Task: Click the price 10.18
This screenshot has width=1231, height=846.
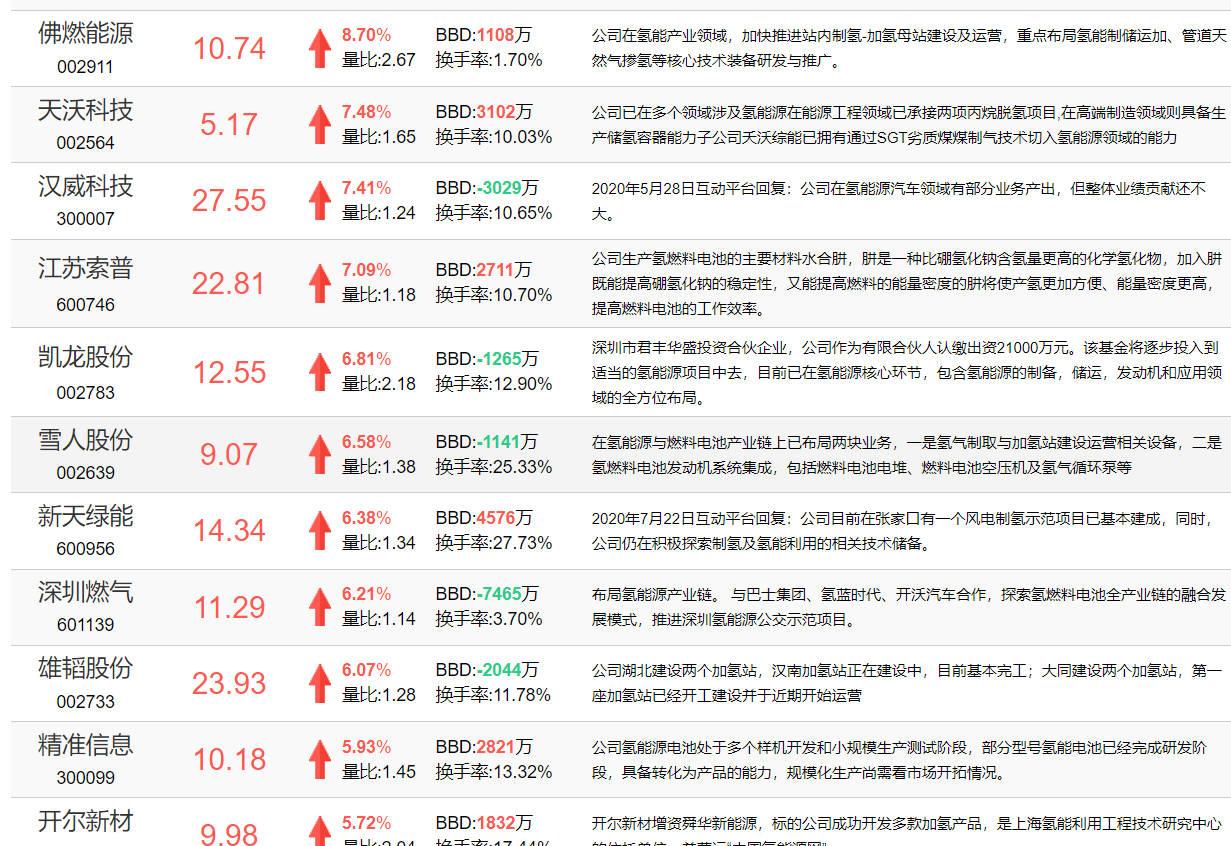Action: click(230, 760)
